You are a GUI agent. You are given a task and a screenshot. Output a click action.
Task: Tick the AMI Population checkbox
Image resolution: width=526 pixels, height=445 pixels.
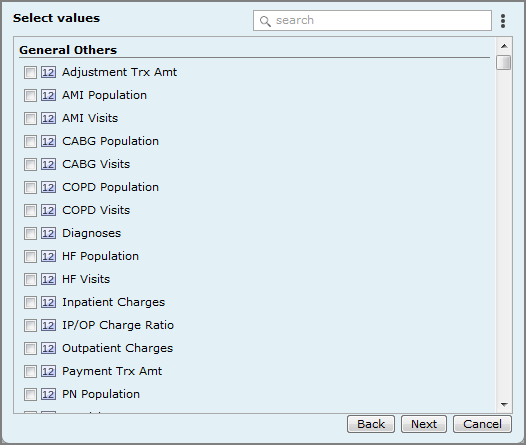pos(30,96)
